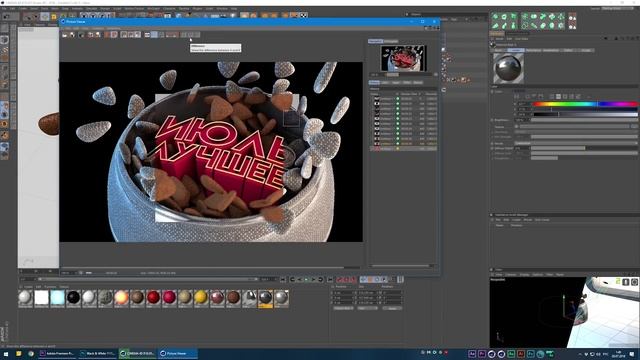
Task: Select the black material swatch
Action: tap(73, 298)
